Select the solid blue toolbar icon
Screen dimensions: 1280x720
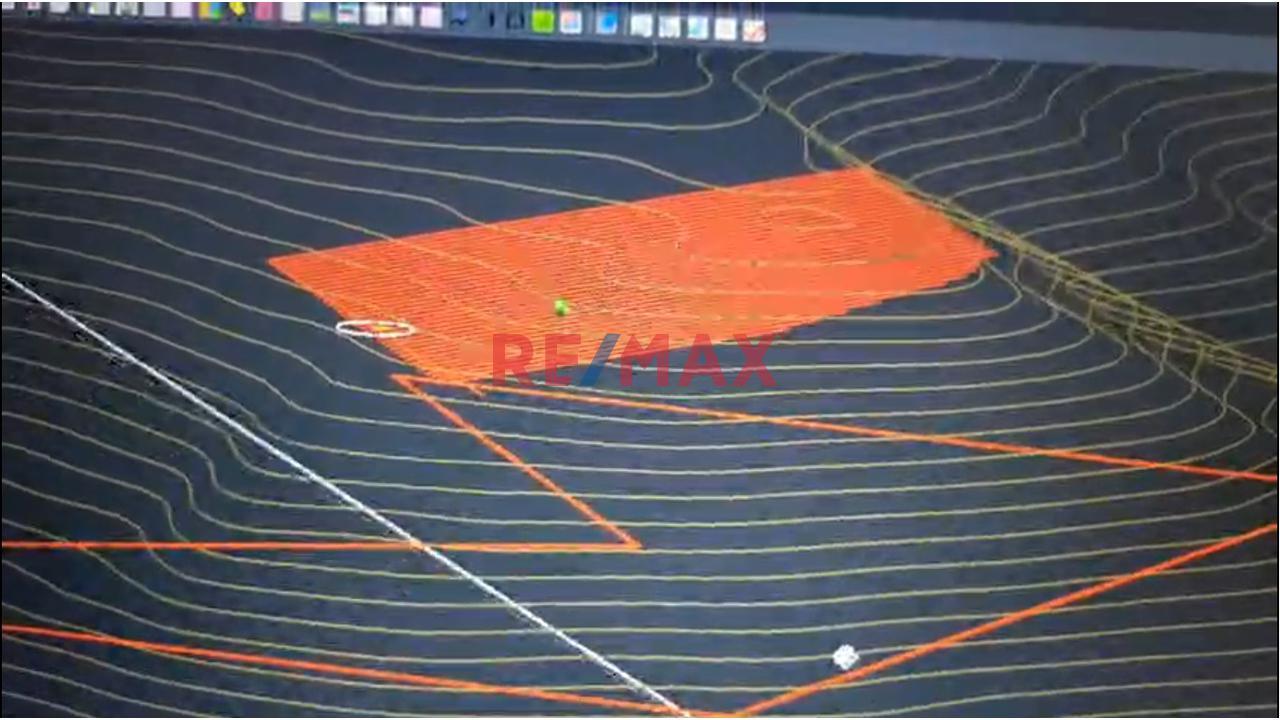click(x=606, y=22)
